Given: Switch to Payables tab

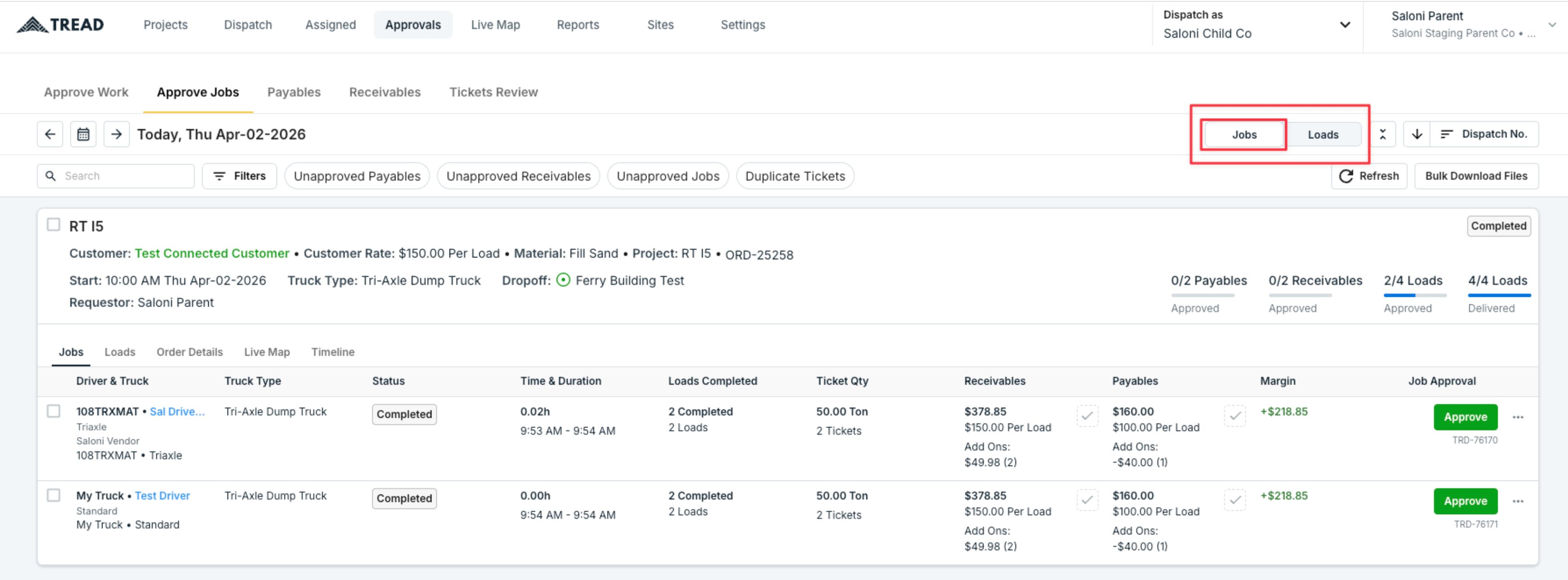Looking at the screenshot, I should pyautogui.click(x=294, y=92).
